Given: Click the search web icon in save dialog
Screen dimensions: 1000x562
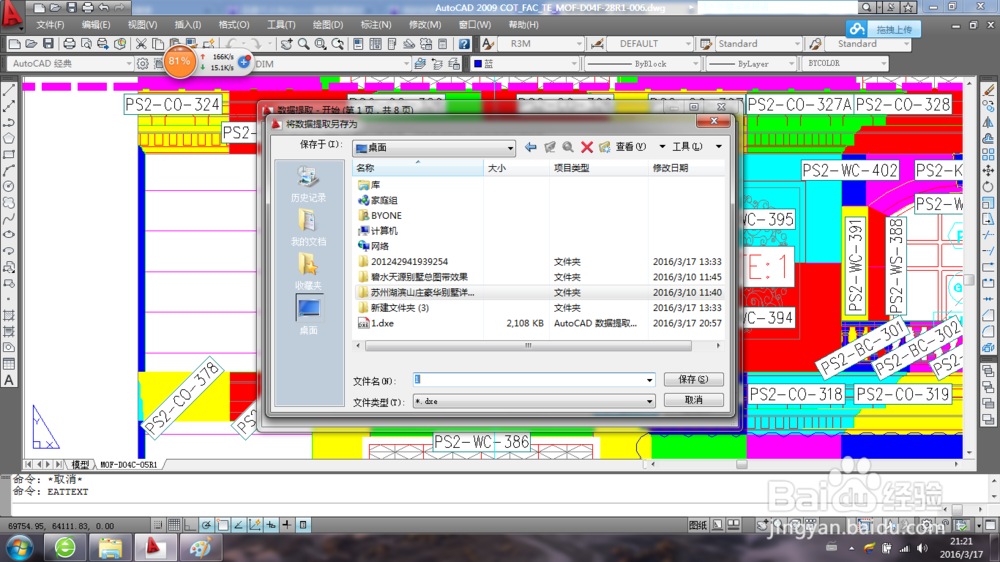Looking at the screenshot, I should click(x=568, y=147).
